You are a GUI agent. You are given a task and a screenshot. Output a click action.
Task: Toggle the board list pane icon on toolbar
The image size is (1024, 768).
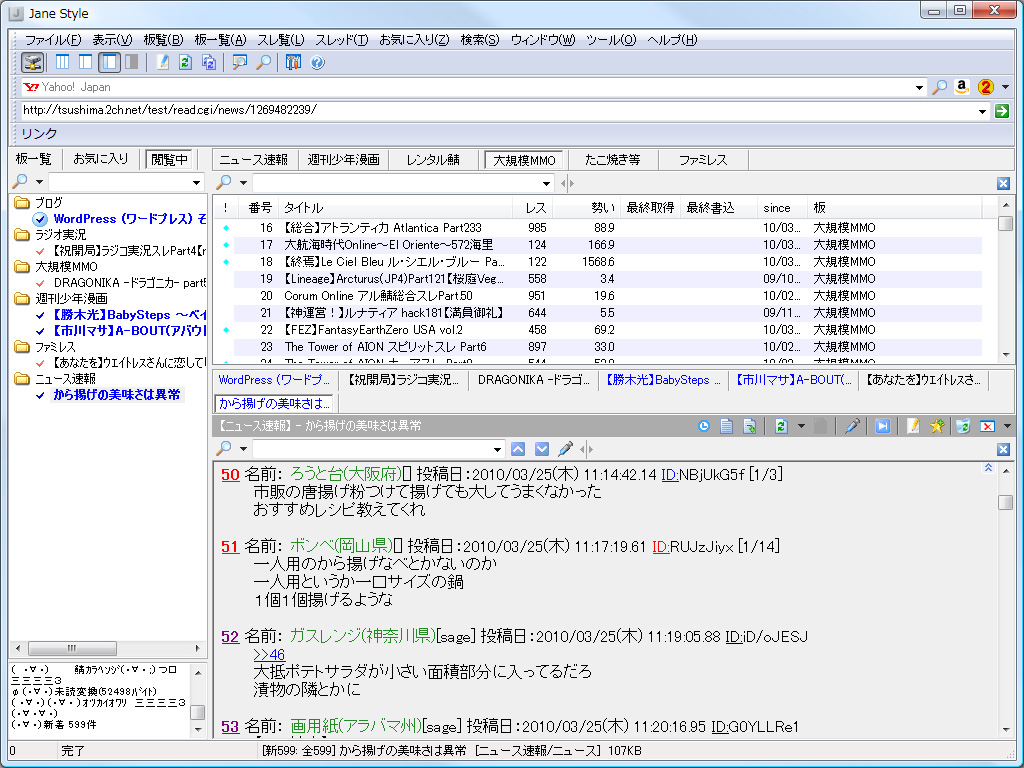click(34, 62)
